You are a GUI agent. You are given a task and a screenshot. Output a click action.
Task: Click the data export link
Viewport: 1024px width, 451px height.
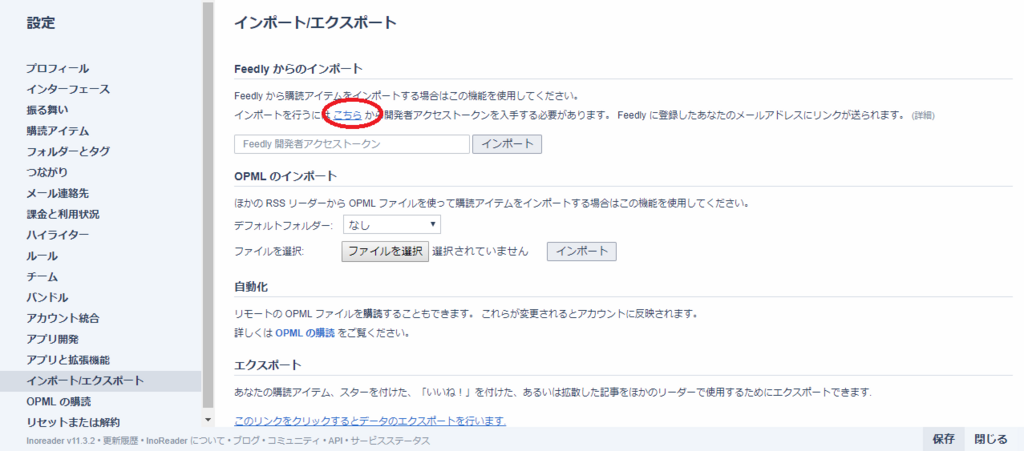tap(370, 420)
